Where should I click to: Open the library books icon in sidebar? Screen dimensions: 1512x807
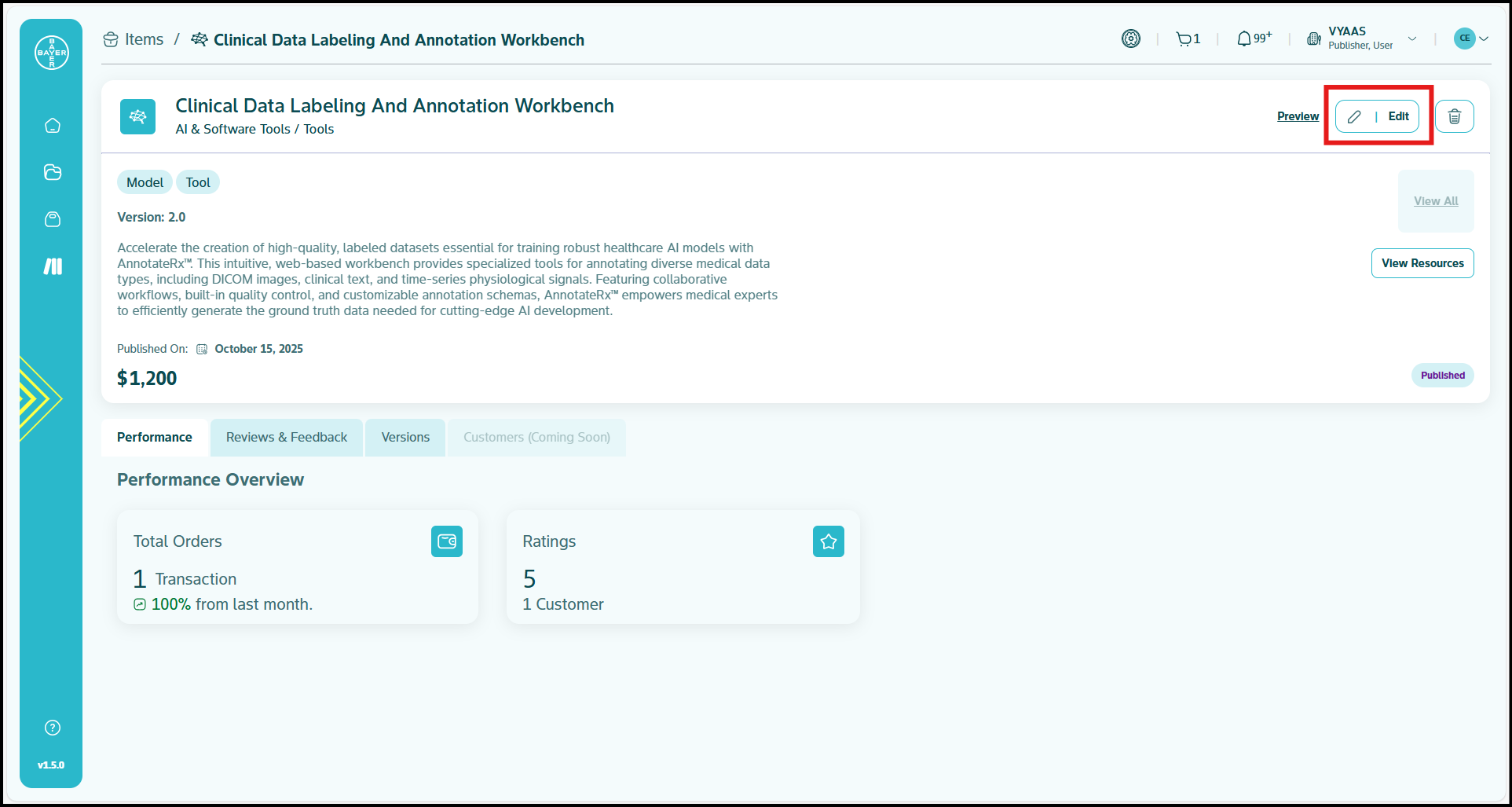[x=53, y=266]
